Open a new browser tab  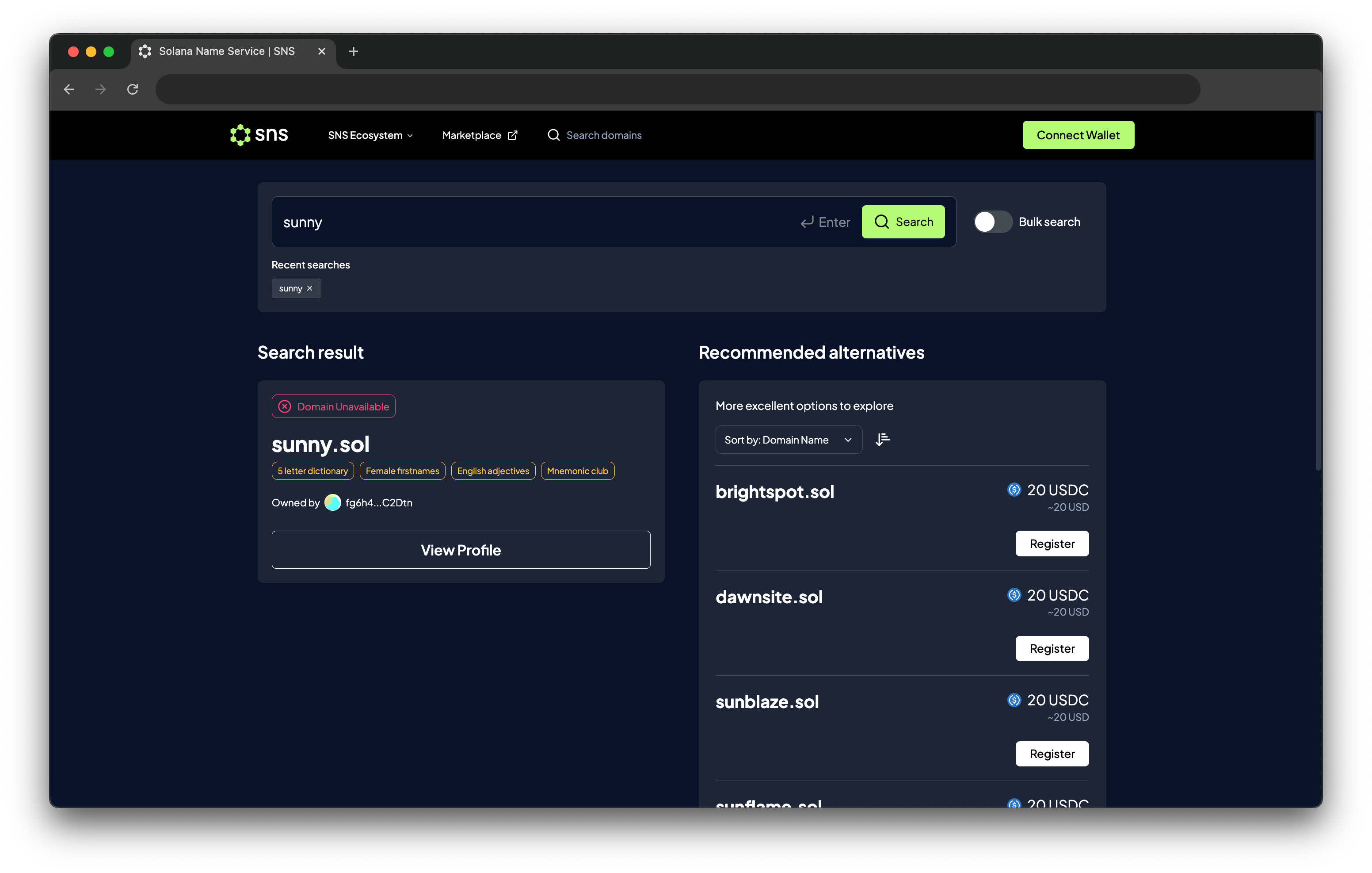(353, 51)
